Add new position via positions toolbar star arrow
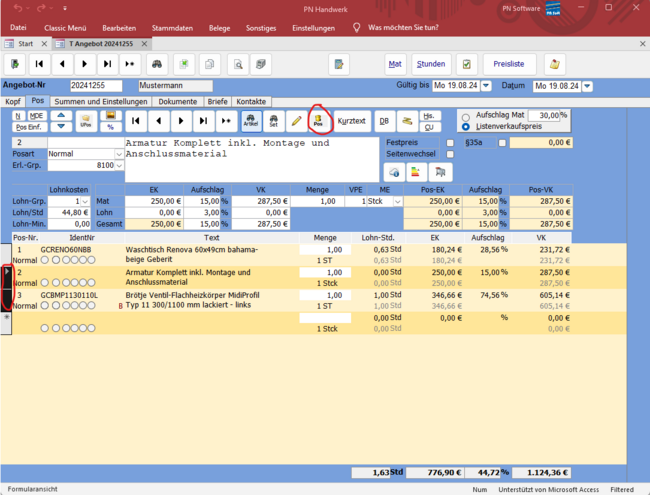The image size is (650, 495). click(226, 121)
